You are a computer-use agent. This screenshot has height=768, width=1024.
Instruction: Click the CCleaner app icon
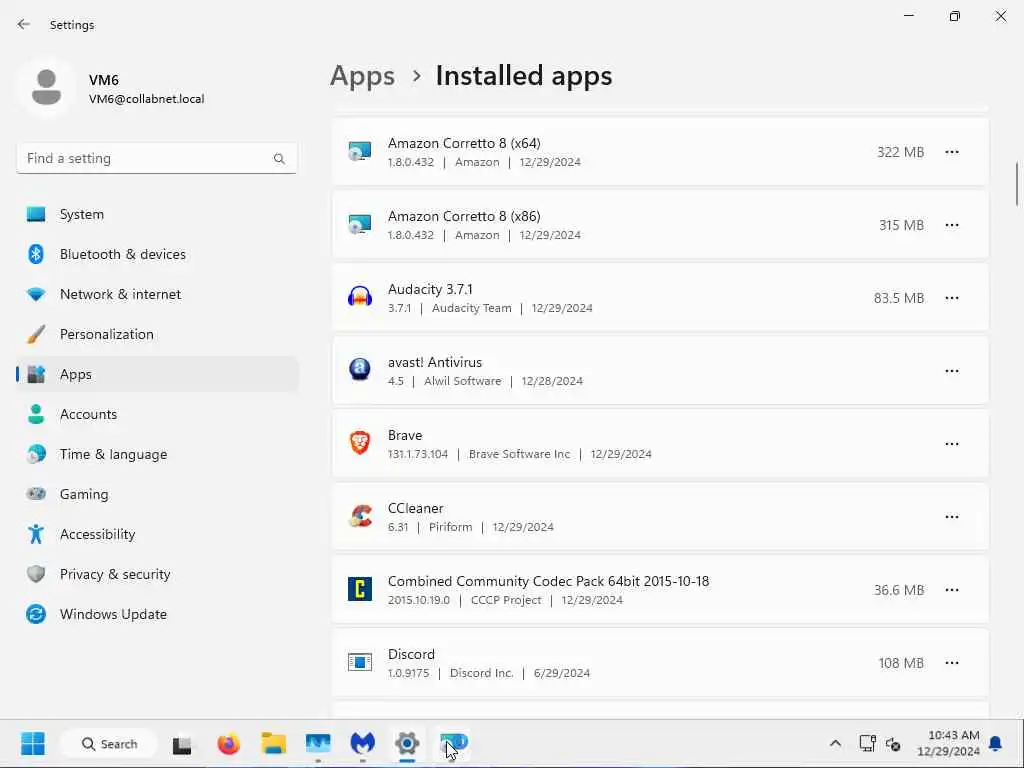tap(360, 517)
